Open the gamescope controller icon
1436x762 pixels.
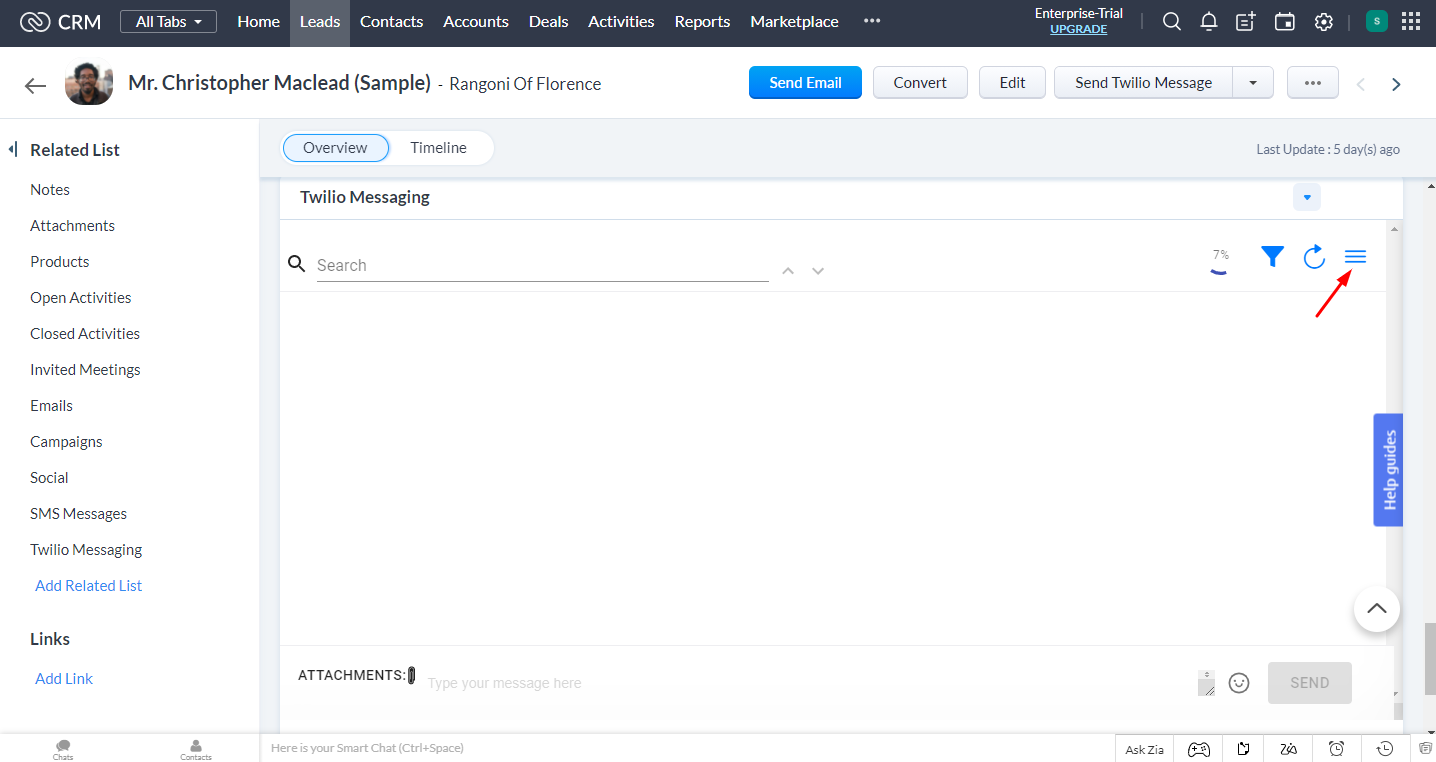(x=1198, y=749)
